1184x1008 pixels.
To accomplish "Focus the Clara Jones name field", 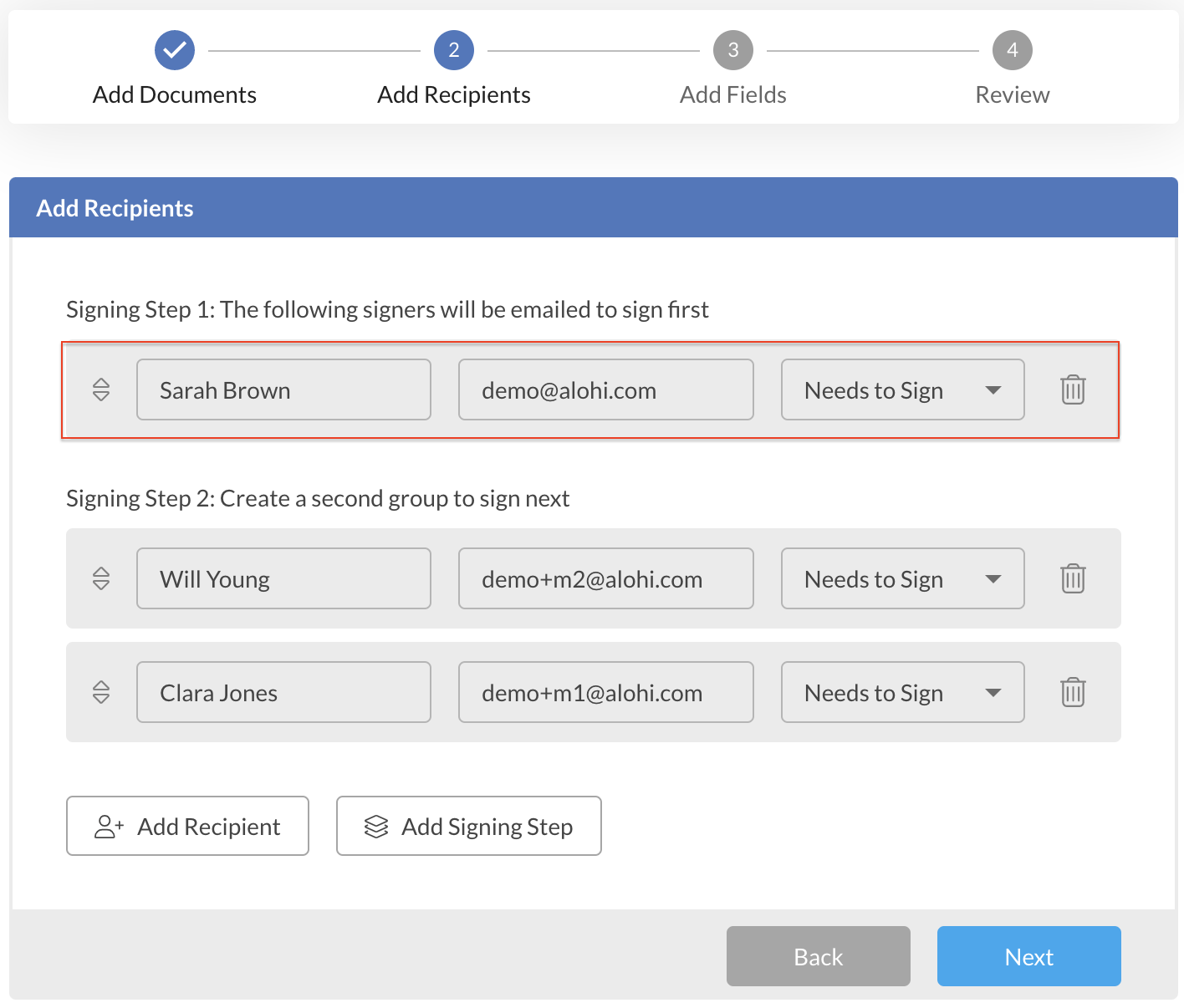I will click(283, 693).
